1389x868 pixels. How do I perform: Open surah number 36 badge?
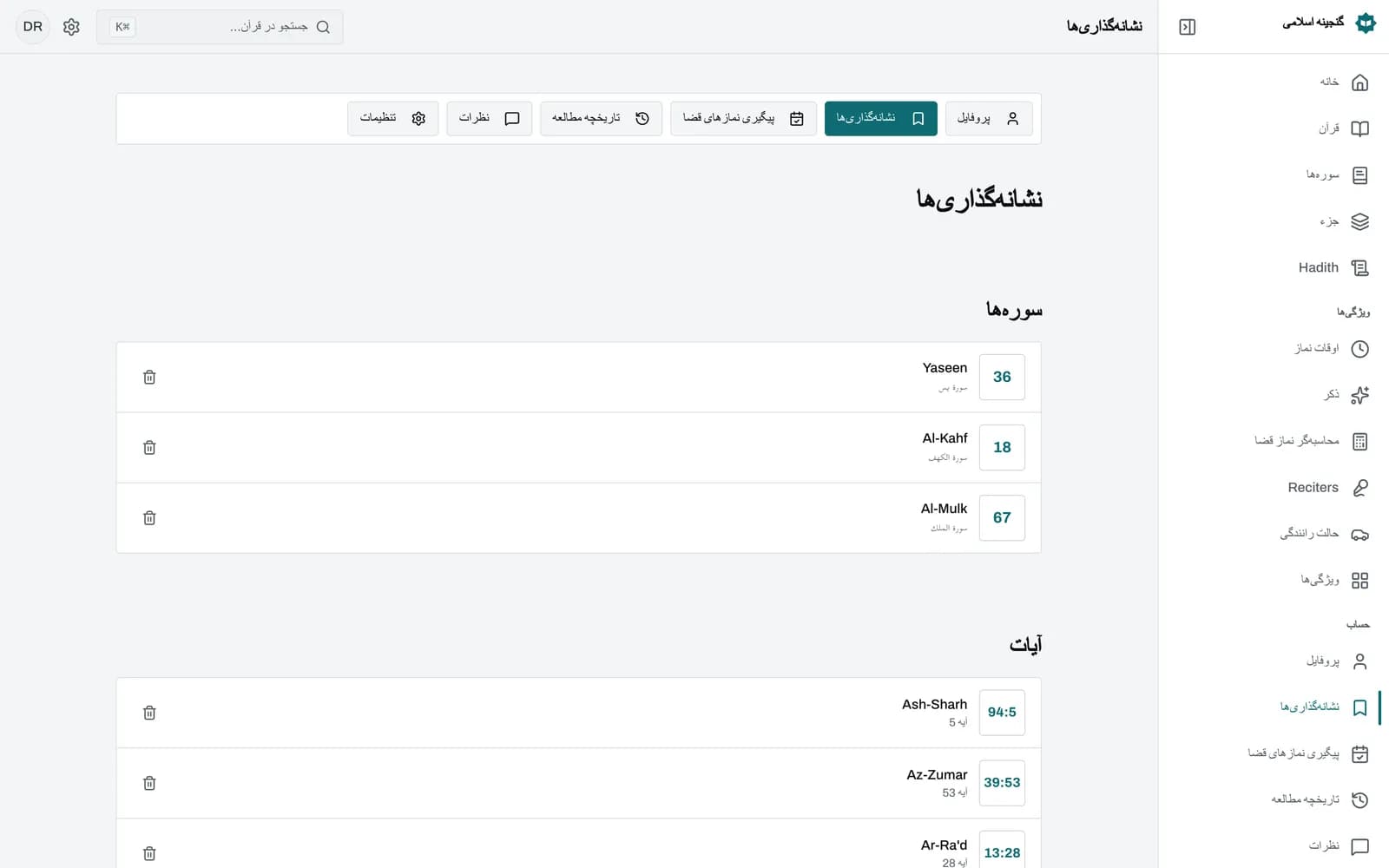[1002, 377]
